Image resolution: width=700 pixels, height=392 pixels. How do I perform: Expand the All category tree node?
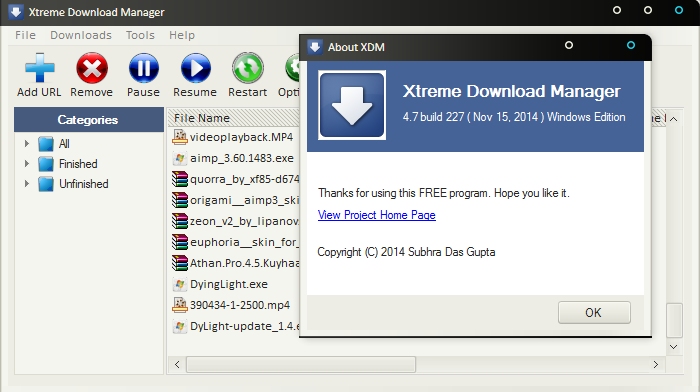[x=27, y=144]
